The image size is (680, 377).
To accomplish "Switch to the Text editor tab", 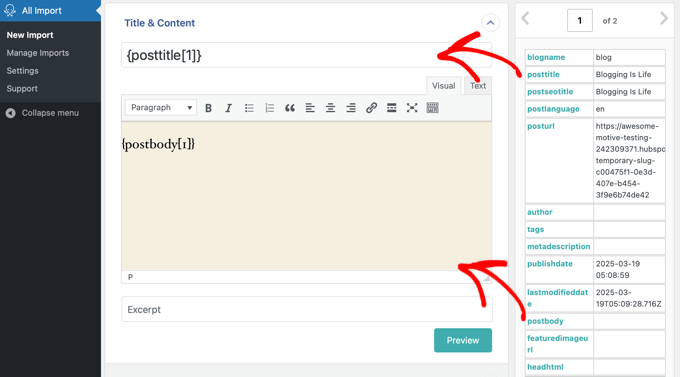I will pyautogui.click(x=478, y=86).
